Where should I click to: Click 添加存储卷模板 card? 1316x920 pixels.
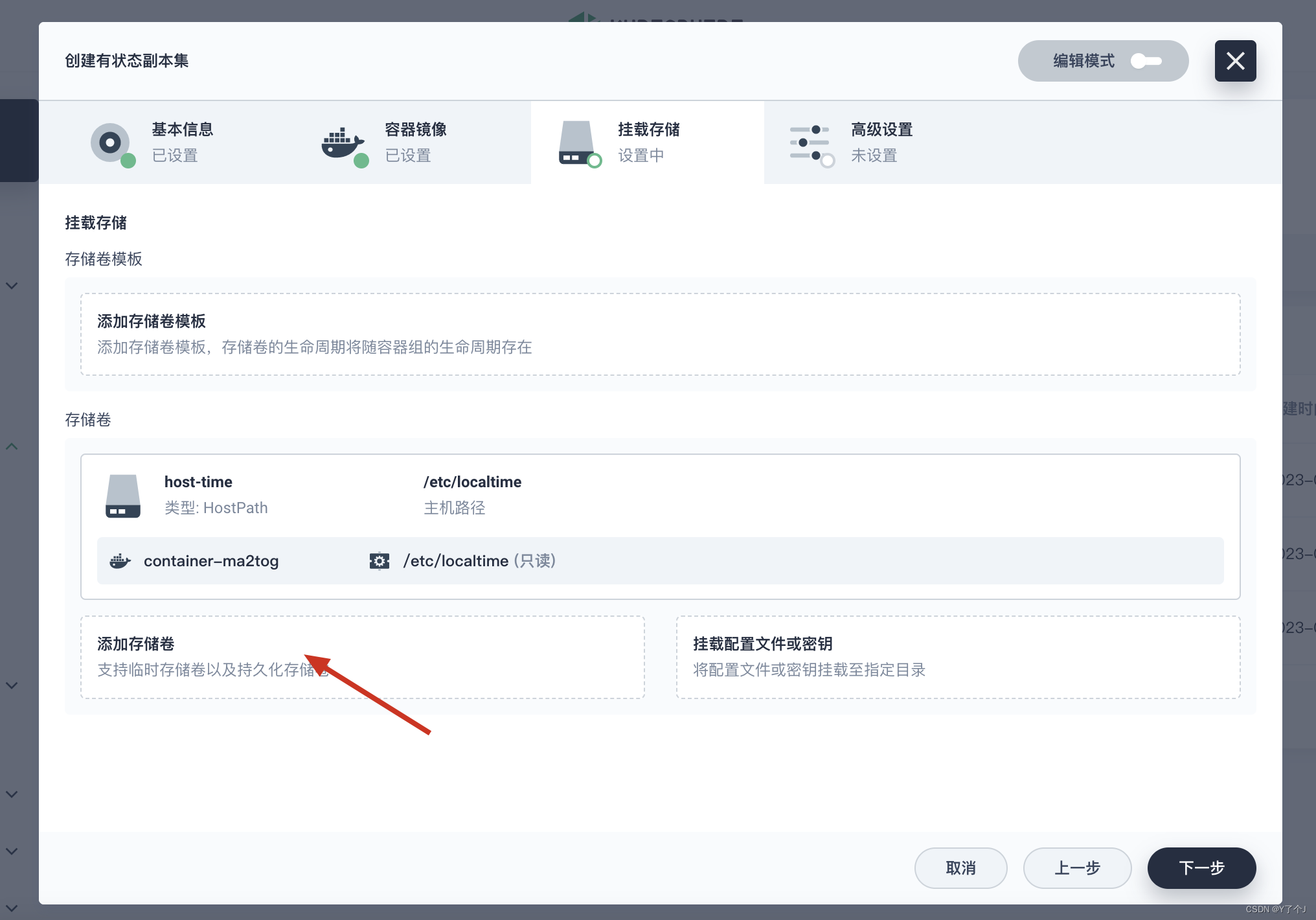[660, 334]
